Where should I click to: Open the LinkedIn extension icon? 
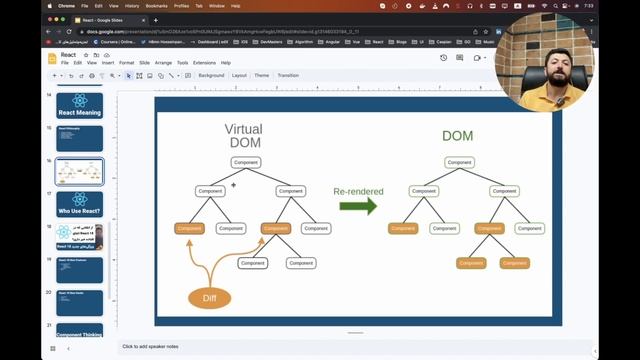(499, 31)
